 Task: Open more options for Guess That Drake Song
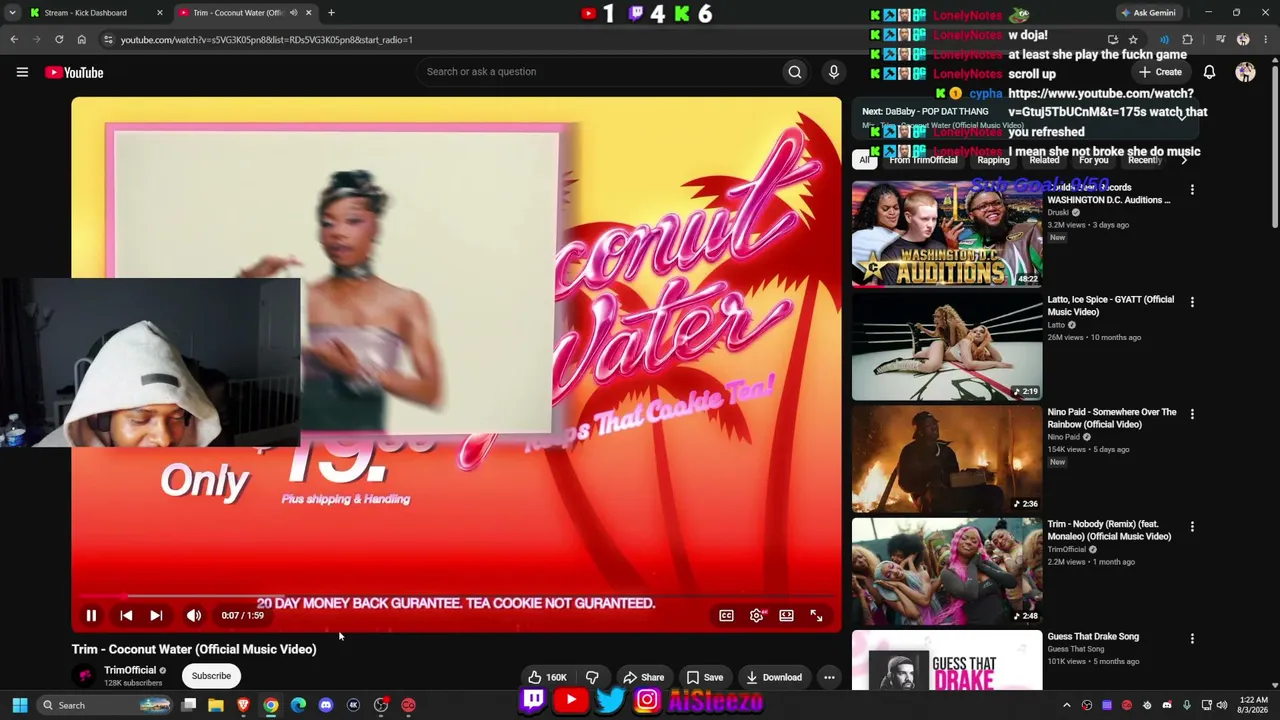(x=1192, y=638)
